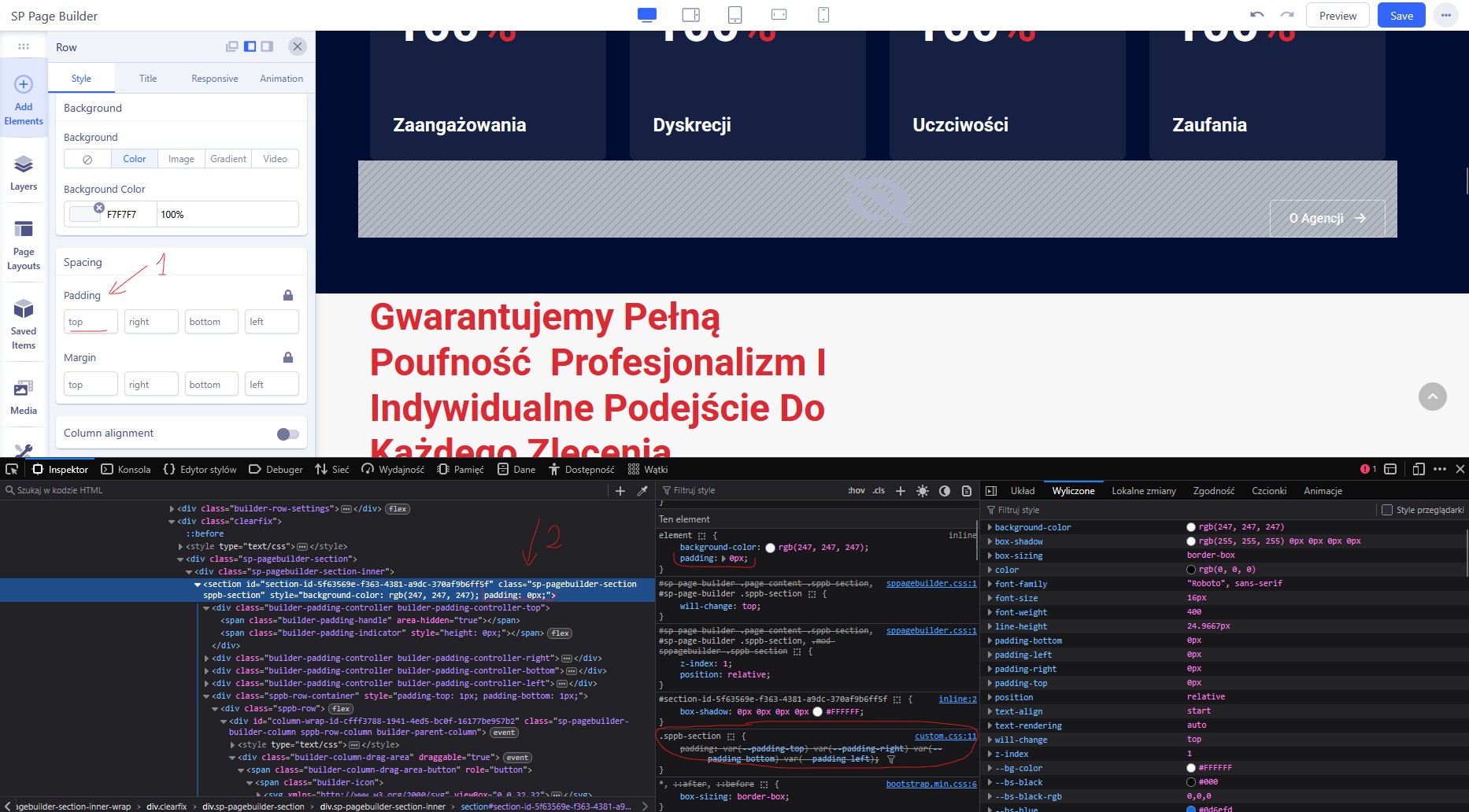This screenshot has height=812, width=1469.
Task: Enable the Style przeglądarki checkbox
Action: click(1387, 510)
